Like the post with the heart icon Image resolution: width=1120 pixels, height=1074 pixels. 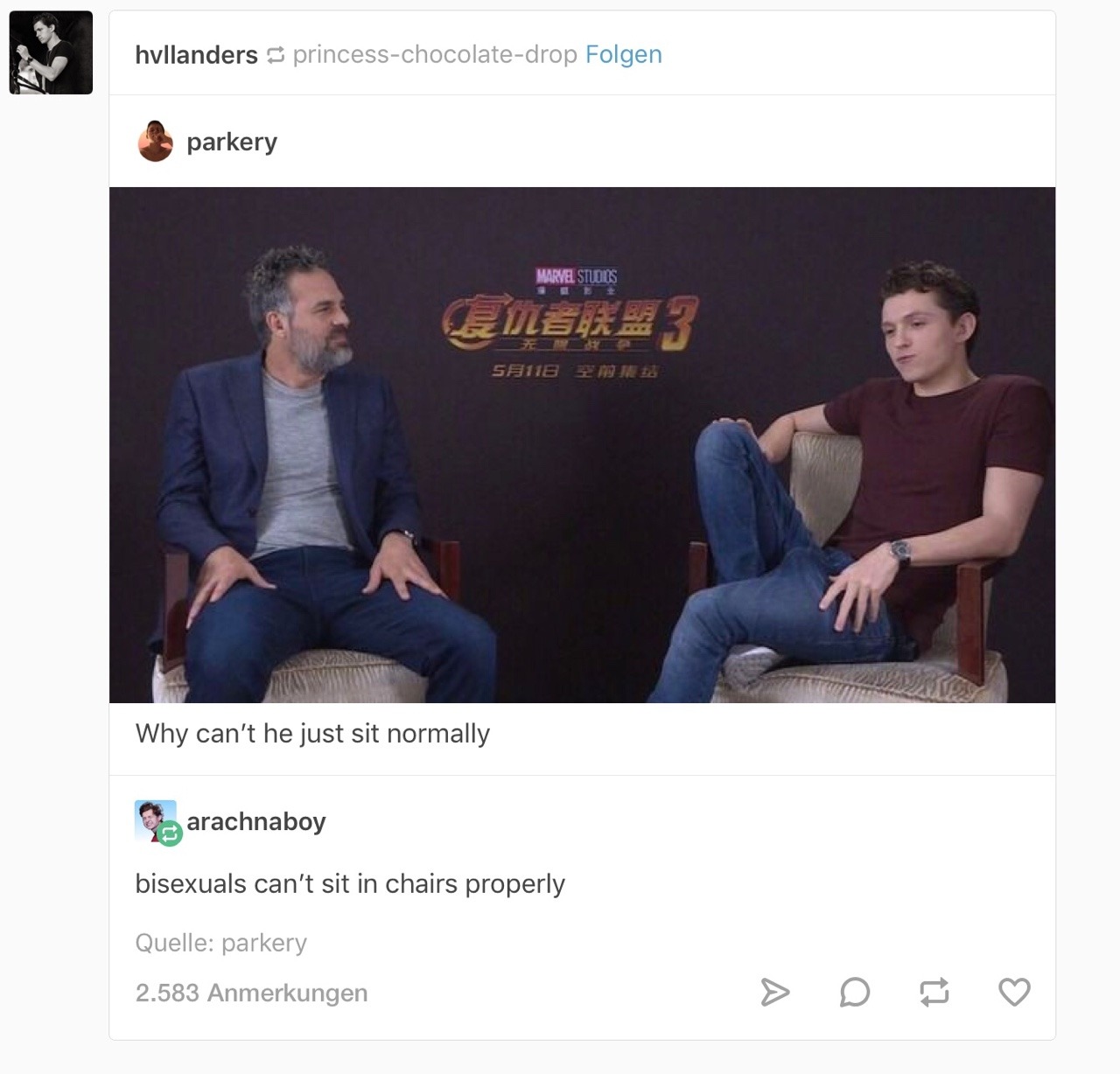(x=1014, y=992)
